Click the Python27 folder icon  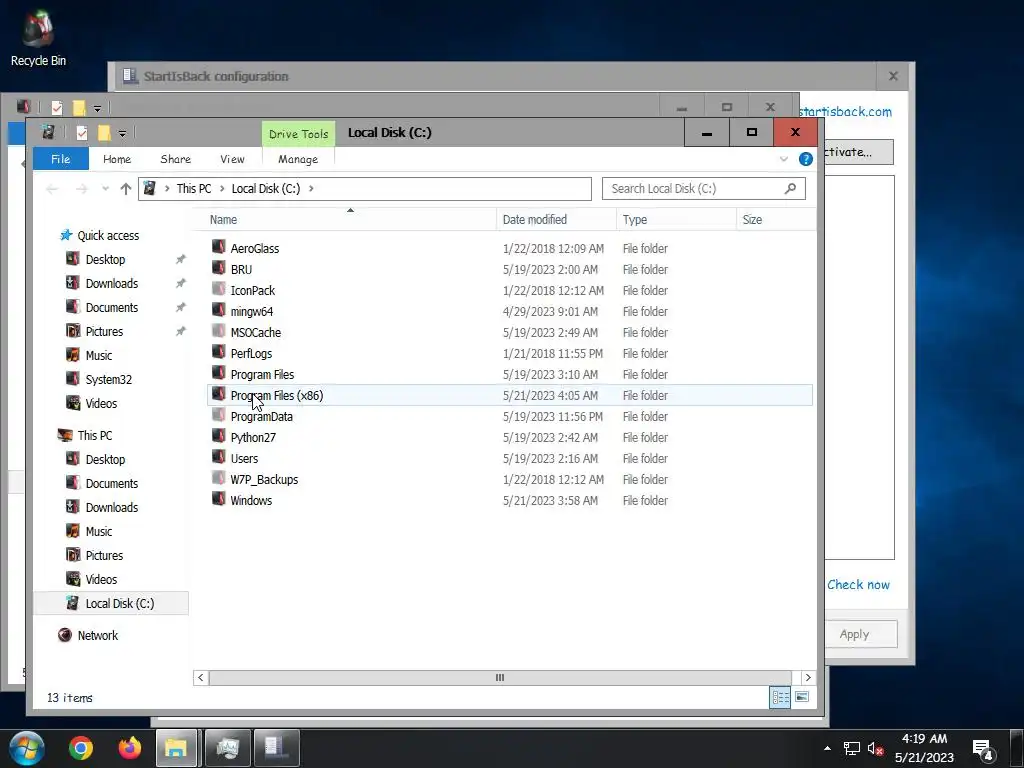coord(219,437)
